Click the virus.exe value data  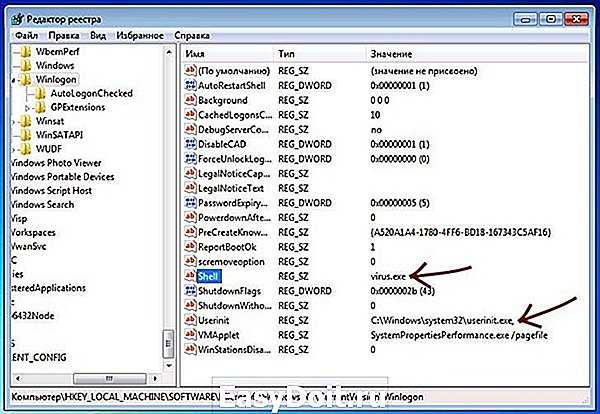[388, 276]
